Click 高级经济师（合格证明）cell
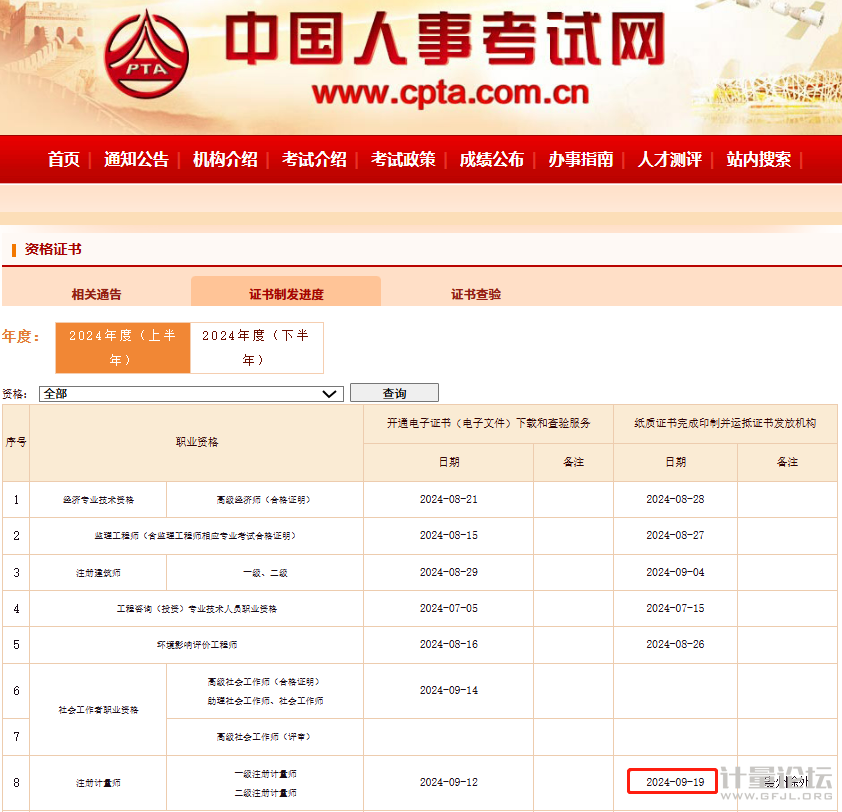Image resolution: width=842 pixels, height=812 pixels. 265,500
